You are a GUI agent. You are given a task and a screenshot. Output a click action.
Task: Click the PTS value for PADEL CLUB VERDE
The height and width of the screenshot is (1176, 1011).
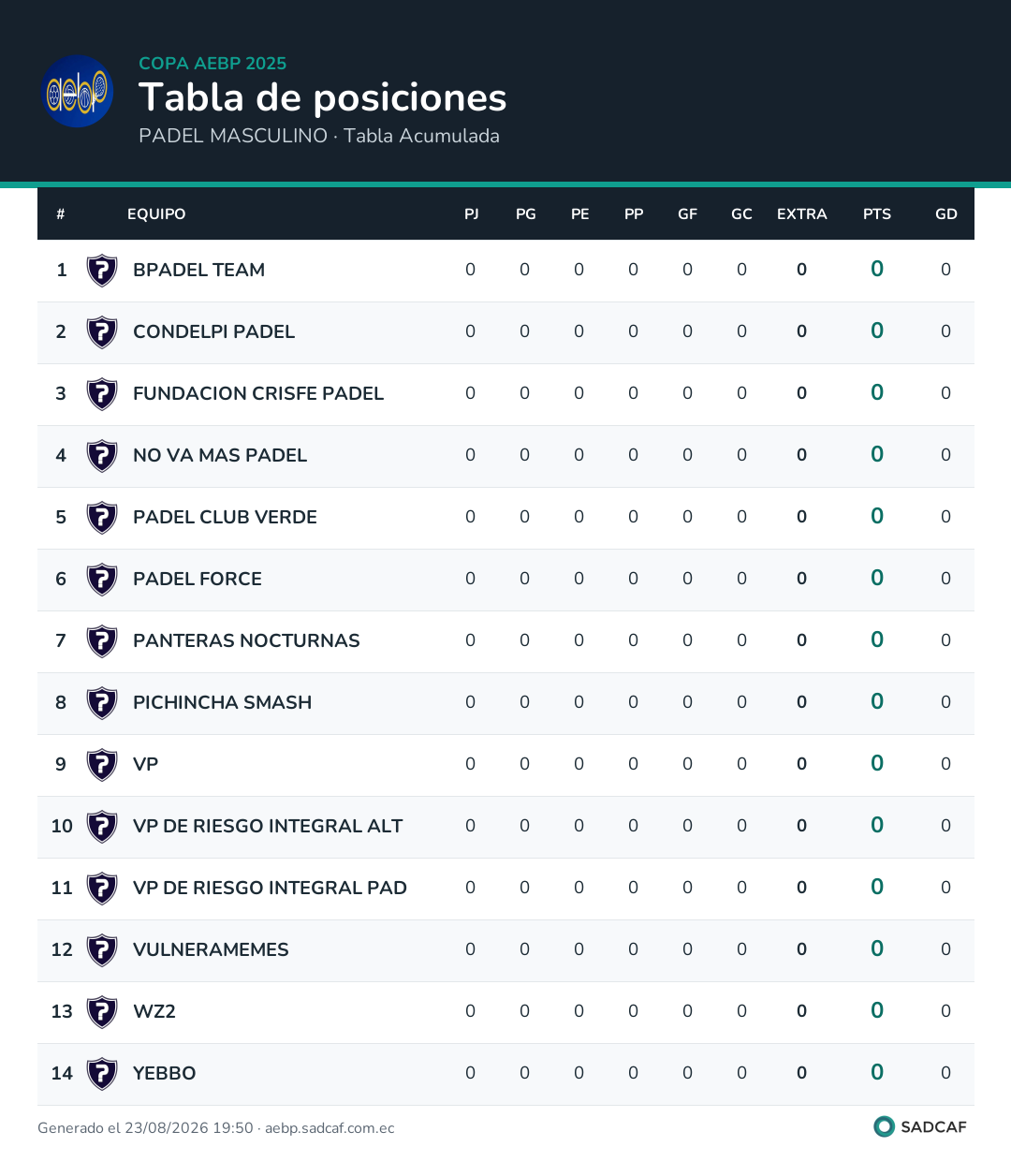pyautogui.click(x=877, y=516)
